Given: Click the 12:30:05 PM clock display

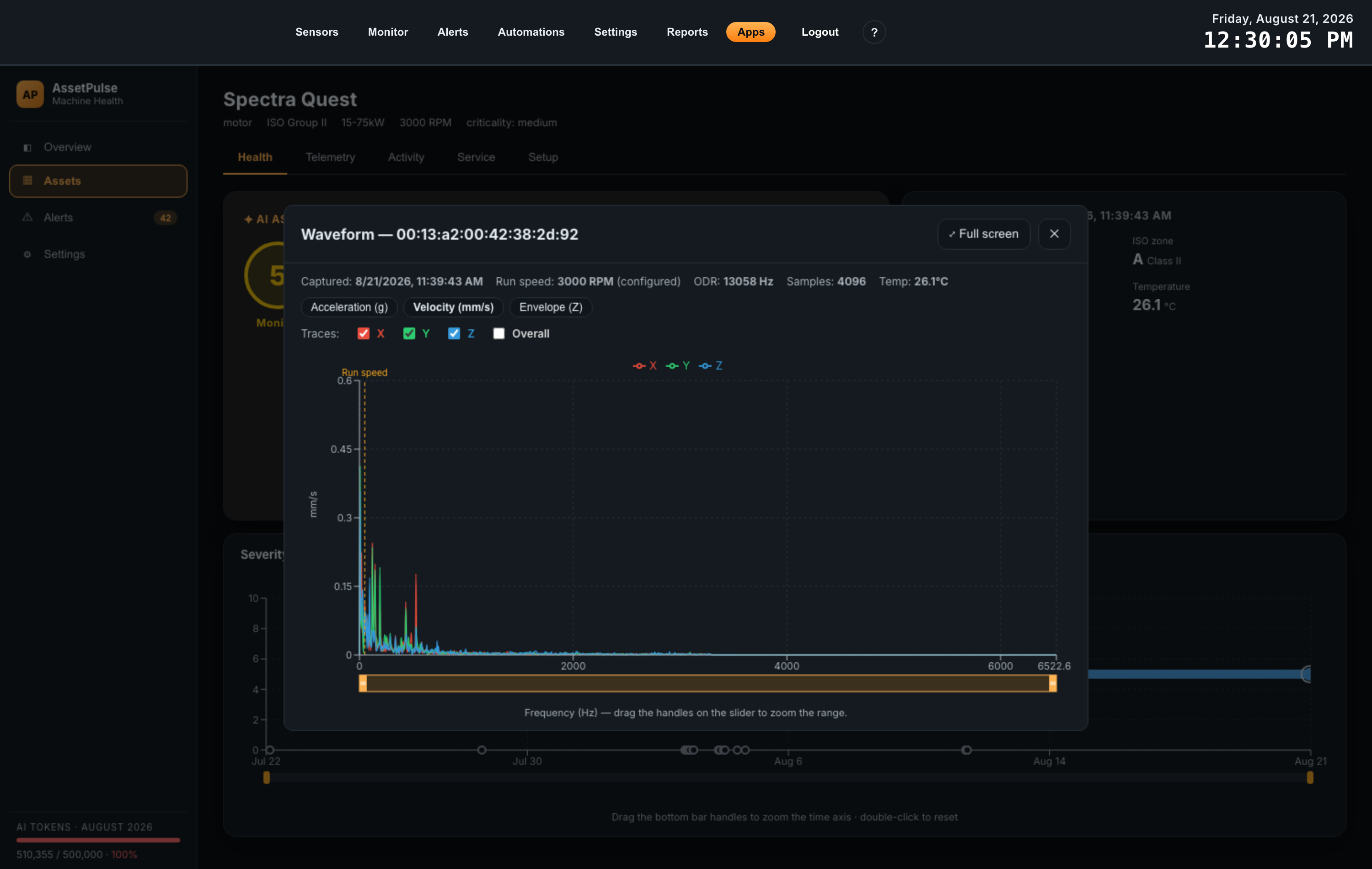Looking at the screenshot, I should 1278,40.
